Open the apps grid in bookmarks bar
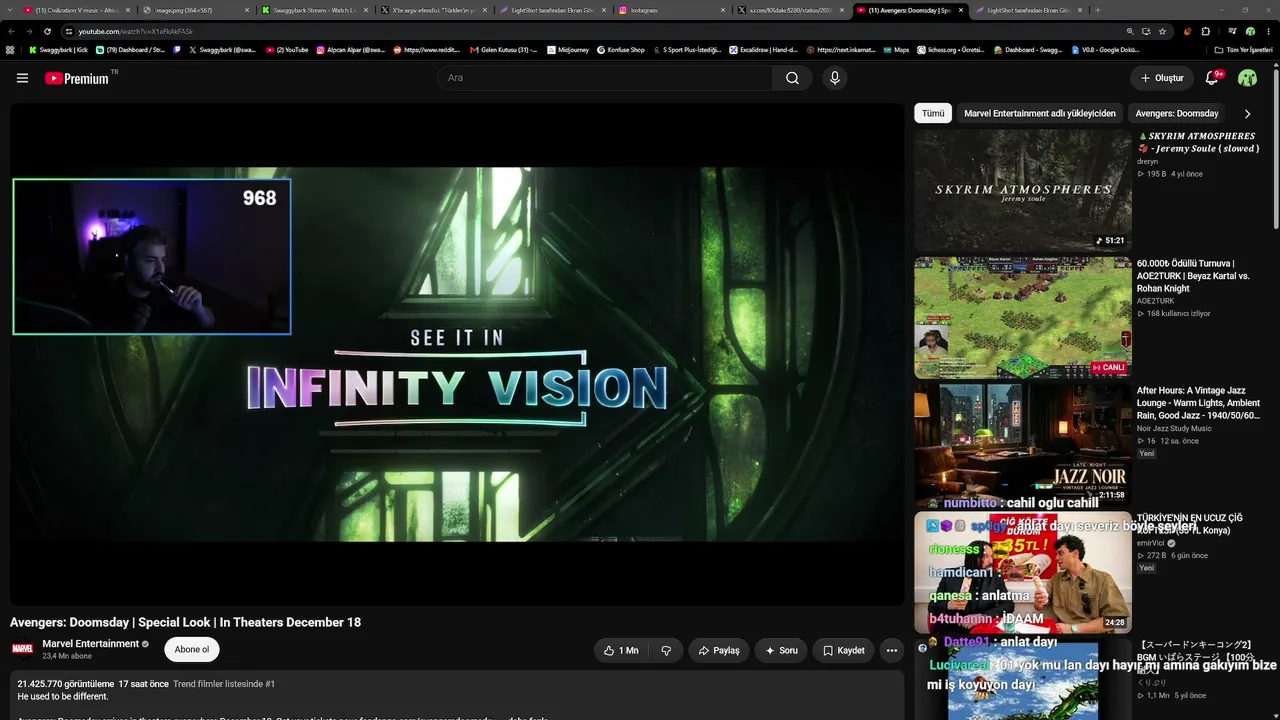The width and height of the screenshot is (1280, 720). [10, 49]
